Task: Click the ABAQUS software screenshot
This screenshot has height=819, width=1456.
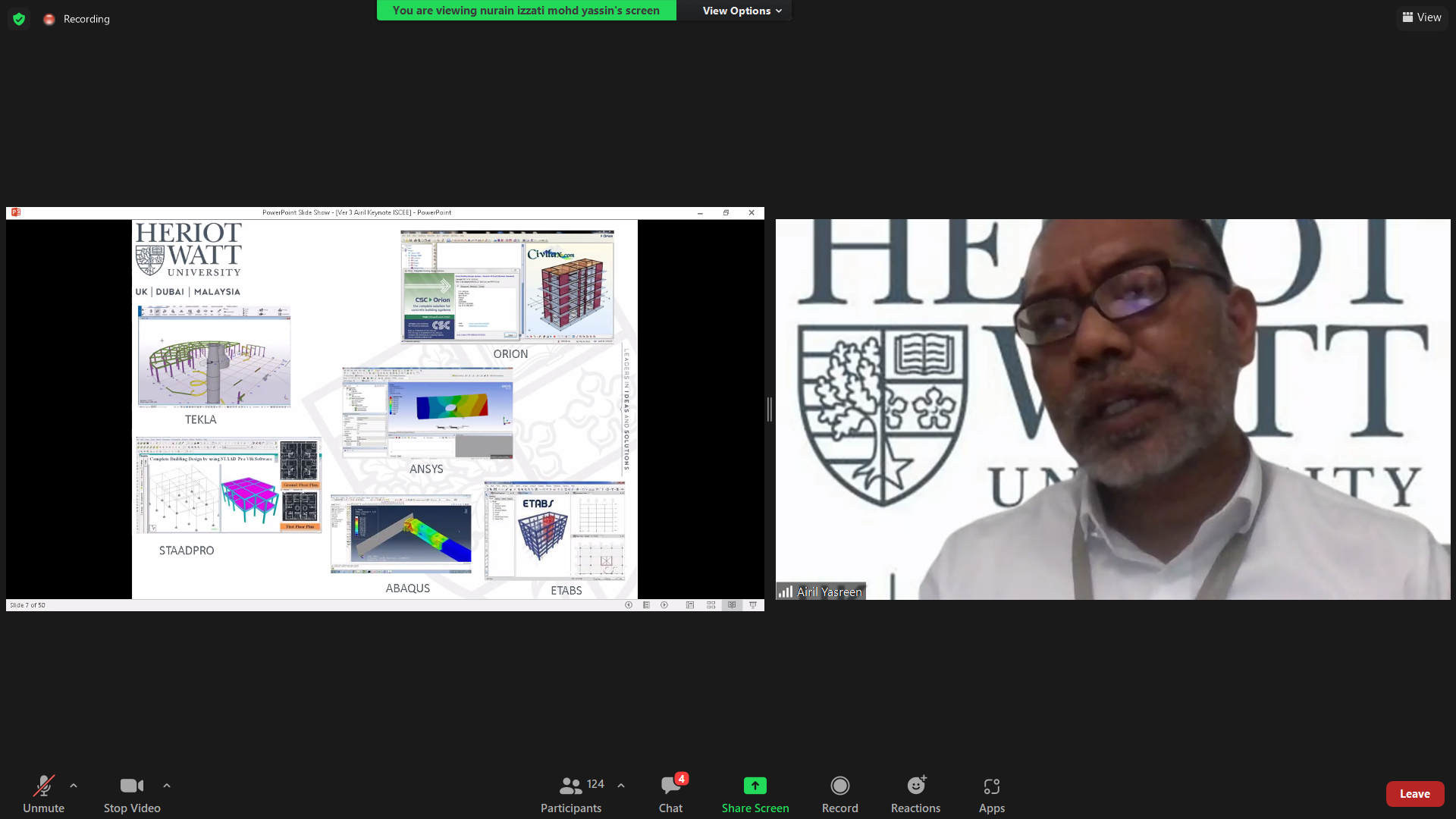Action: pos(401,534)
